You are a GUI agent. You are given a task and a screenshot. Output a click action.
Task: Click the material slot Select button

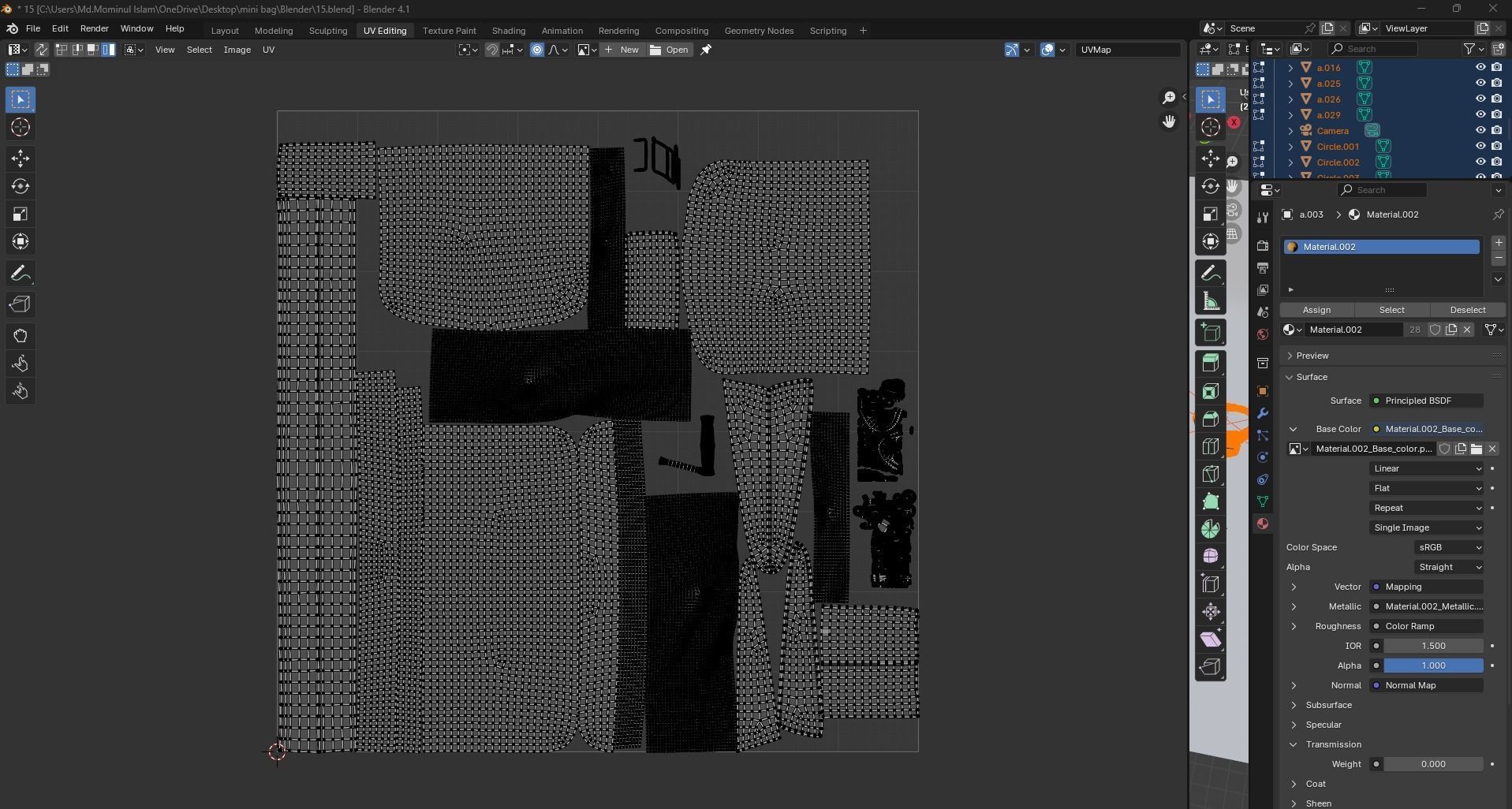pyautogui.click(x=1391, y=310)
